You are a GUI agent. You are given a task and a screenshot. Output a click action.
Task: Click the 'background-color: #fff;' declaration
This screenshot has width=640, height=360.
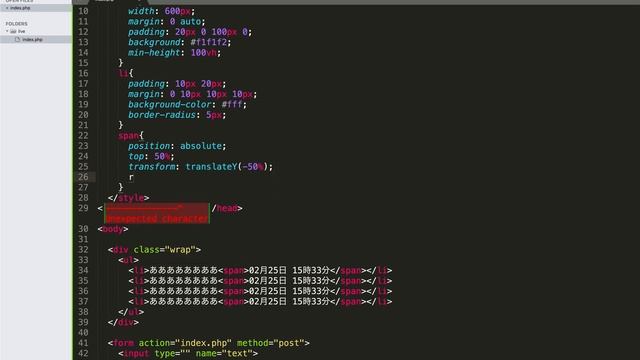[x=187, y=104]
